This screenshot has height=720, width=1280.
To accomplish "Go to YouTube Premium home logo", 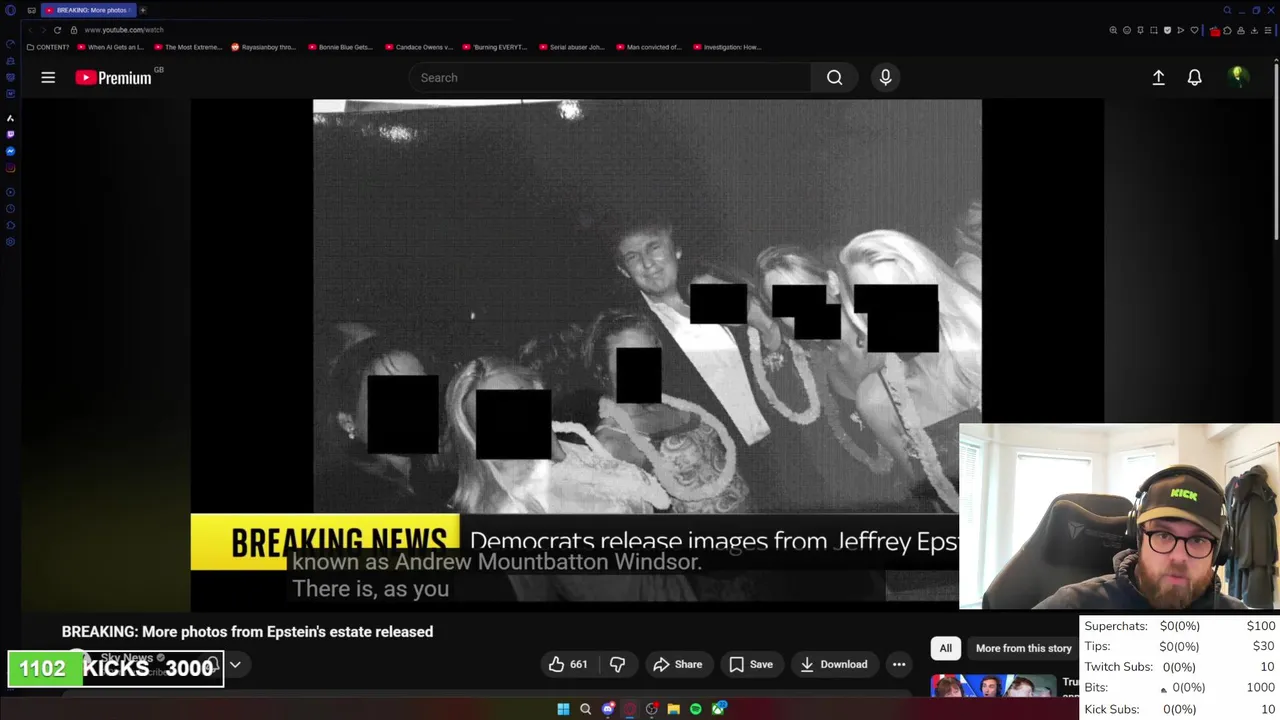I will coord(113,77).
